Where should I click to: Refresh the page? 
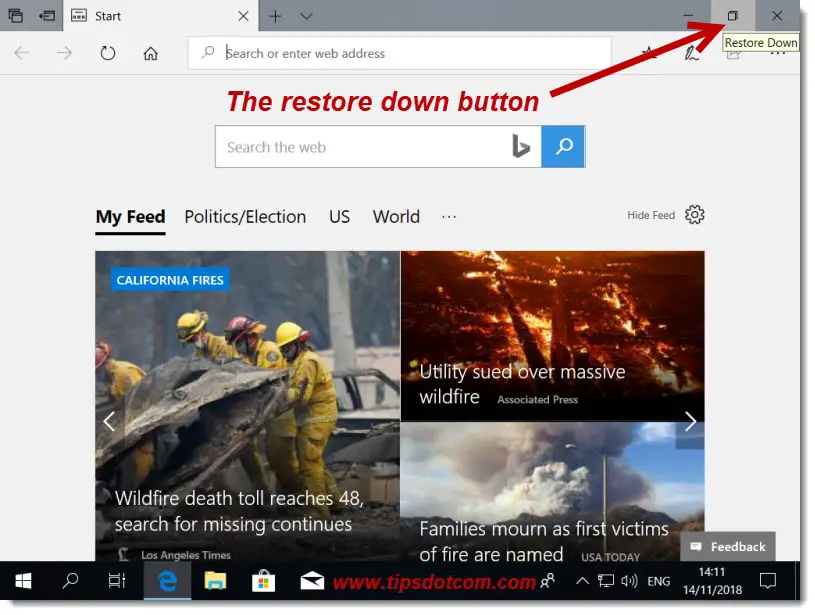pyautogui.click(x=108, y=53)
